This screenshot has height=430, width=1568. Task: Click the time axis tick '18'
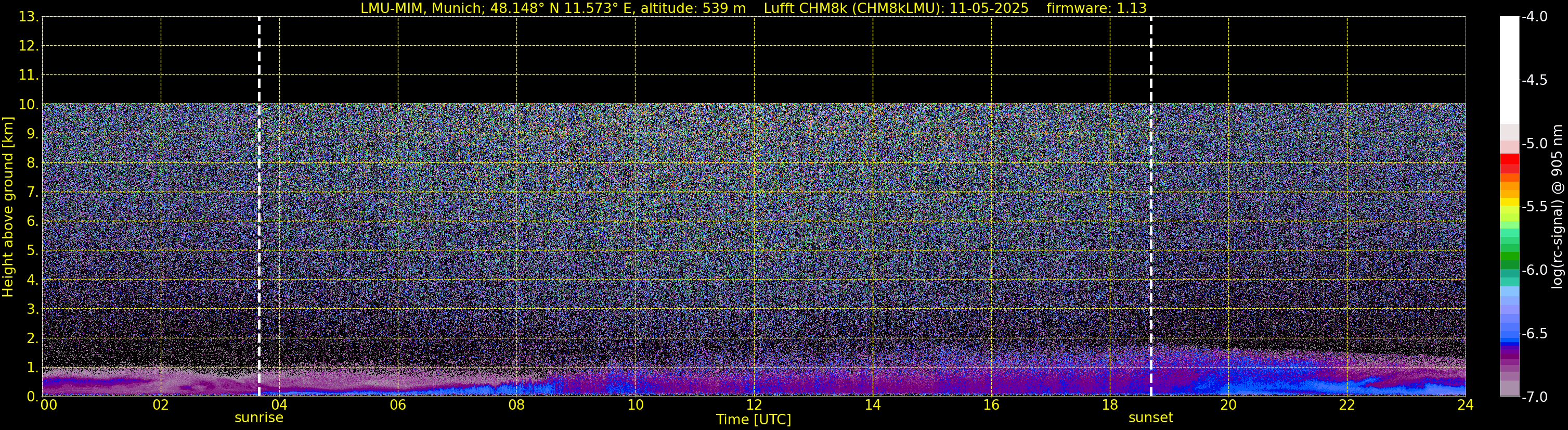(x=1110, y=405)
